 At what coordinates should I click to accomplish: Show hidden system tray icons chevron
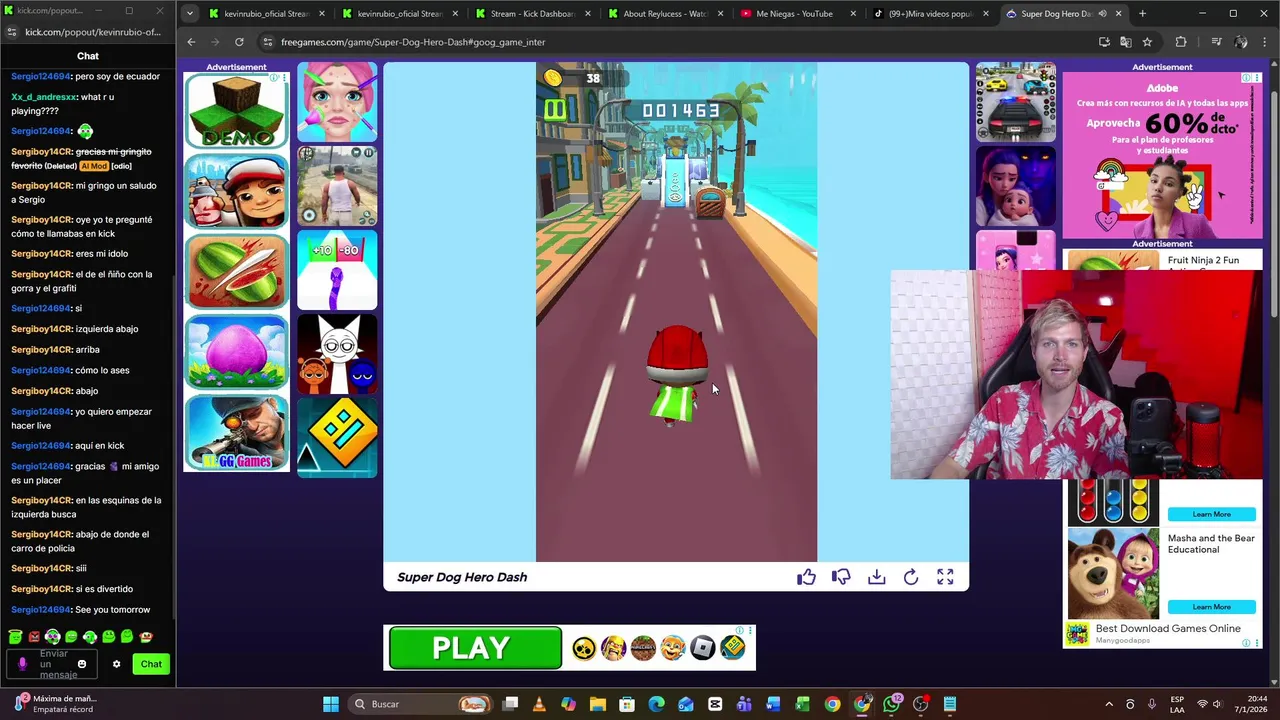(1108, 704)
